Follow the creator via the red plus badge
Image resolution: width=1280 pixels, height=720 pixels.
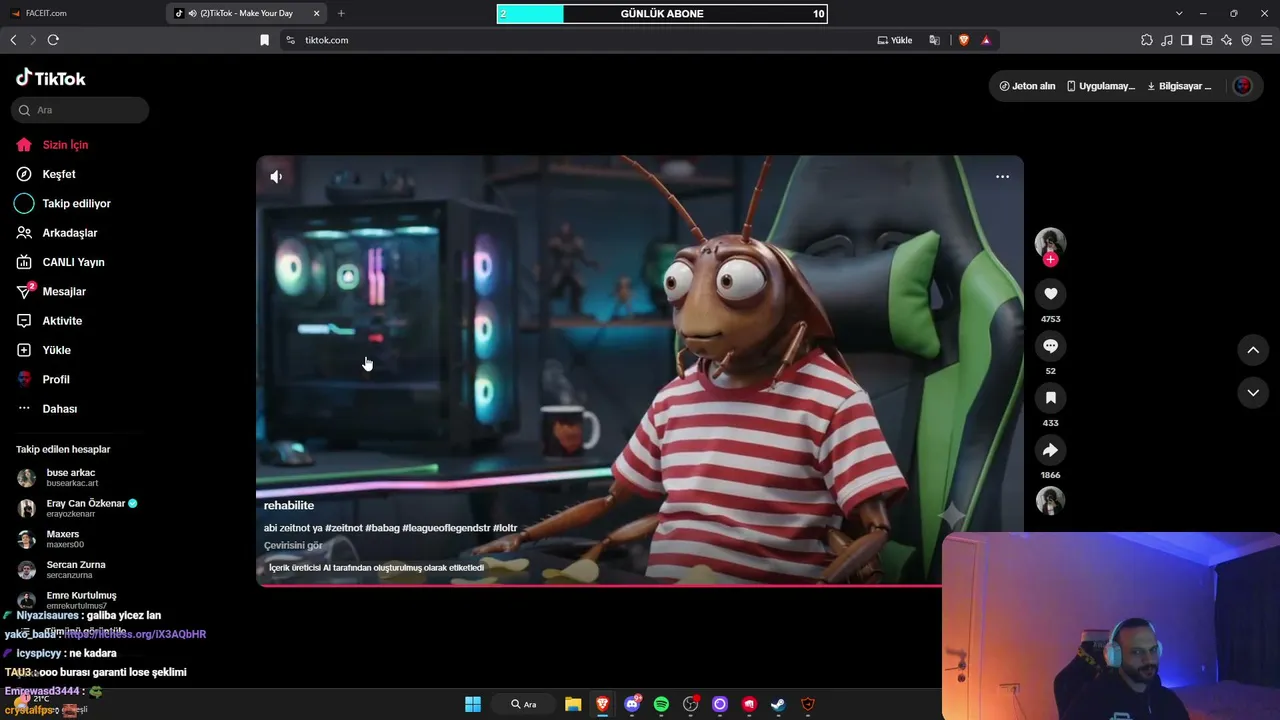(1050, 260)
